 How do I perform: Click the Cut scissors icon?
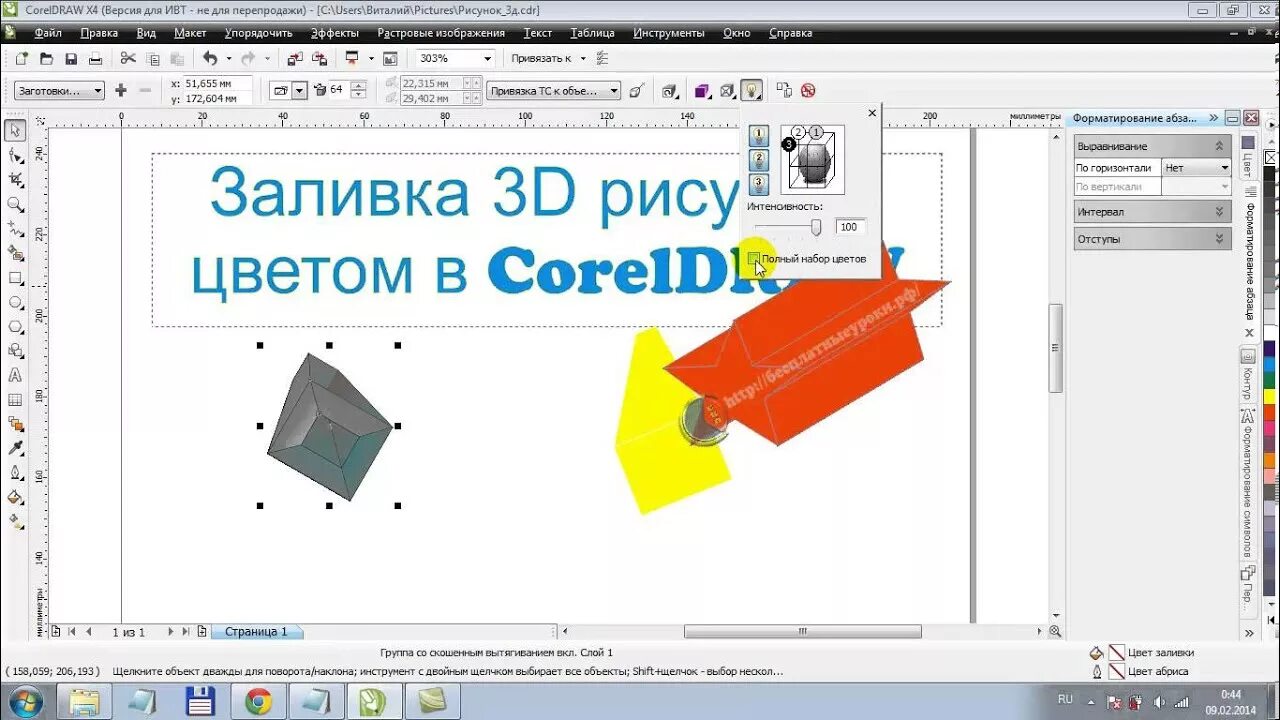pyautogui.click(x=128, y=59)
